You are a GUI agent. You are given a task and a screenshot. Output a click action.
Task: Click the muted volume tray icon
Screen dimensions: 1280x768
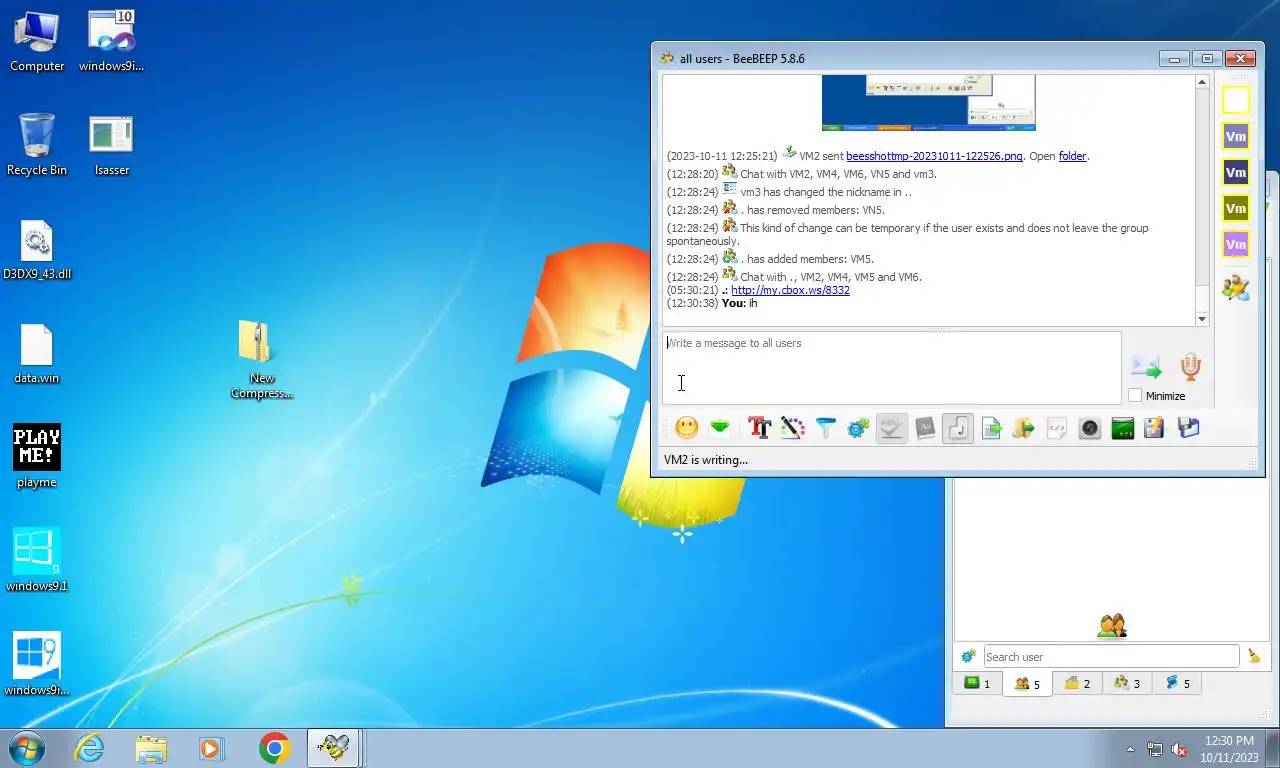[1179, 749]
